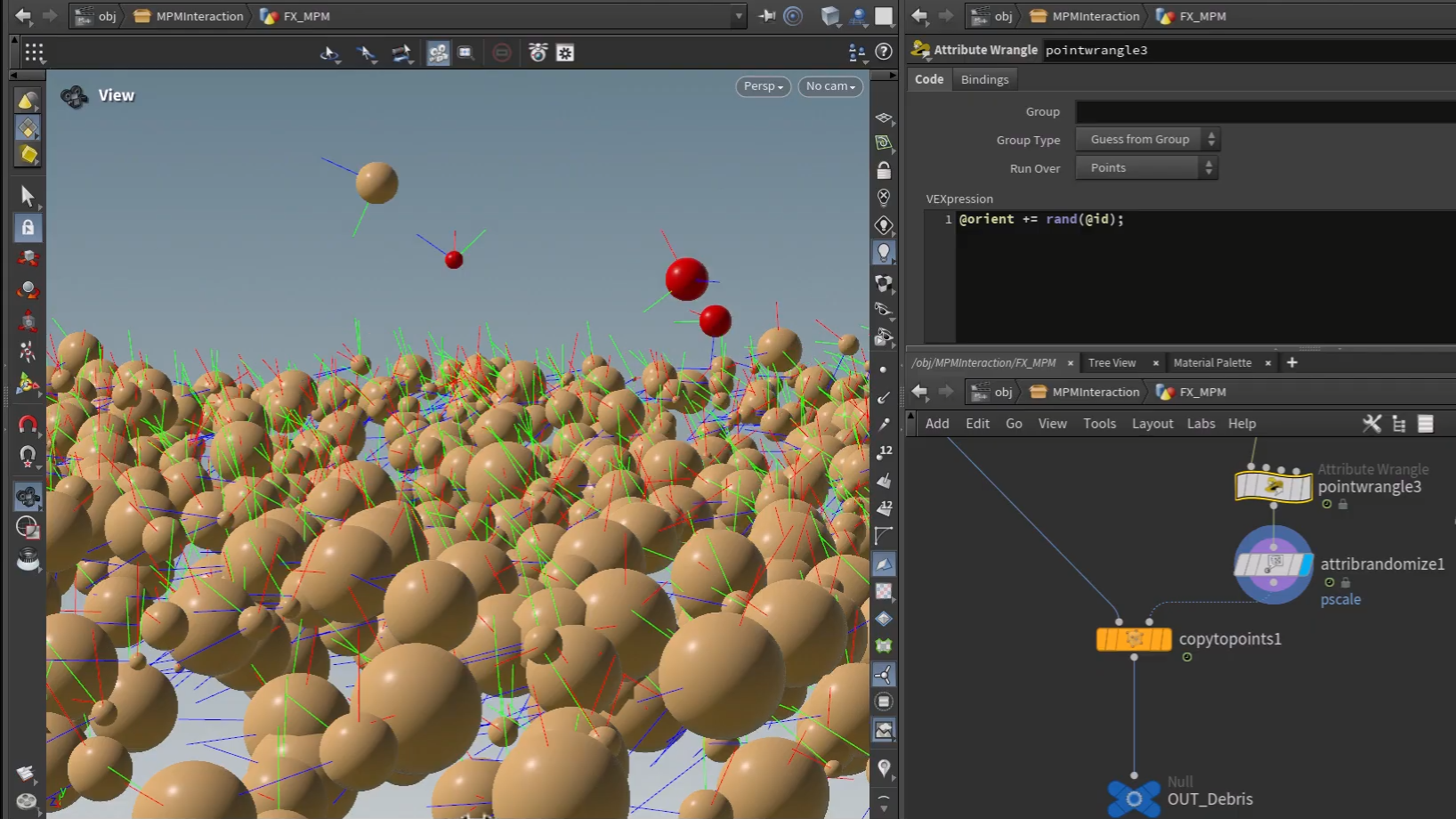Click the construction plane grid icon on display bar

click(x=884, y=118)
